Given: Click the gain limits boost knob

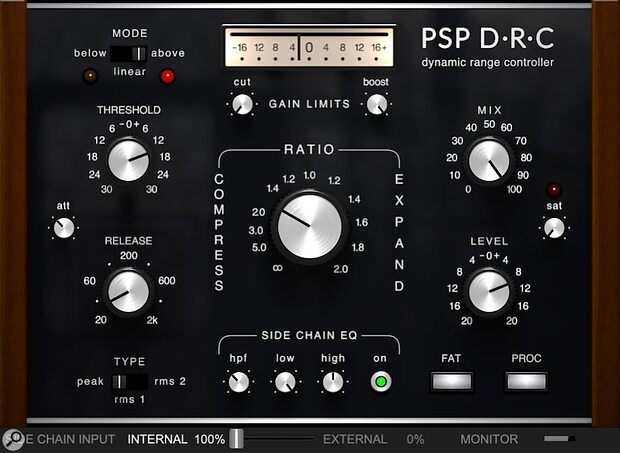Looking at the screenshot, I should point(376,105).
